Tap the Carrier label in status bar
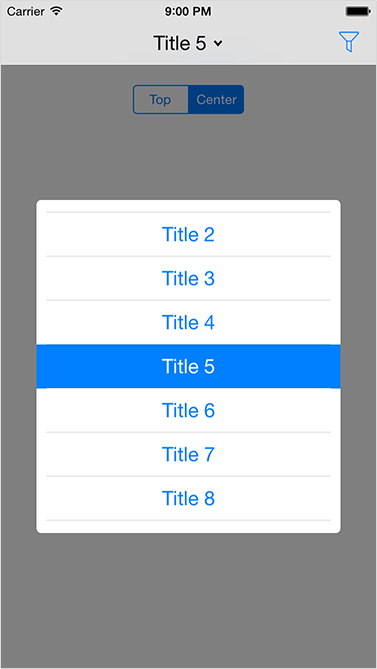 pos(26,11)
